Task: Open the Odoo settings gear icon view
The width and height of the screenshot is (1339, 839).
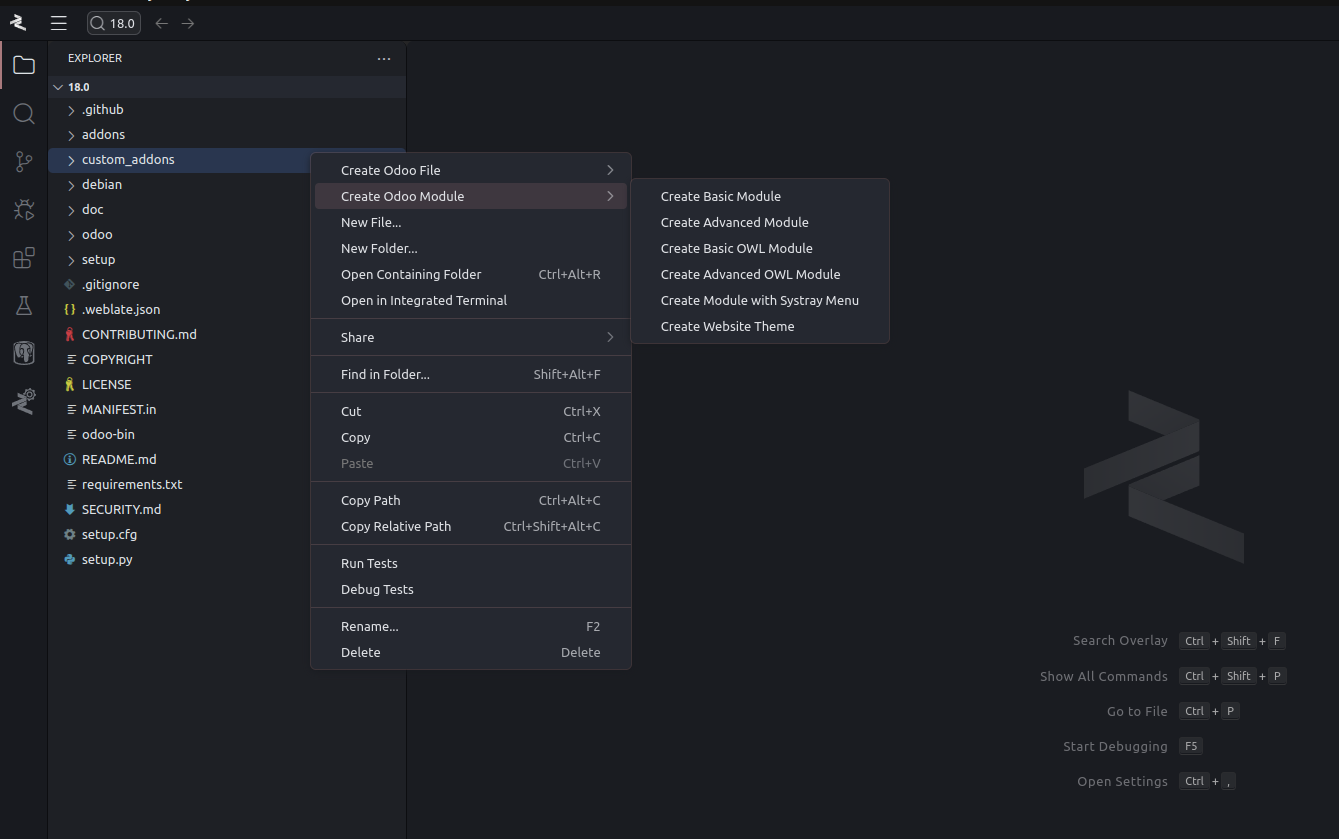Action: (x=24, y=401)
